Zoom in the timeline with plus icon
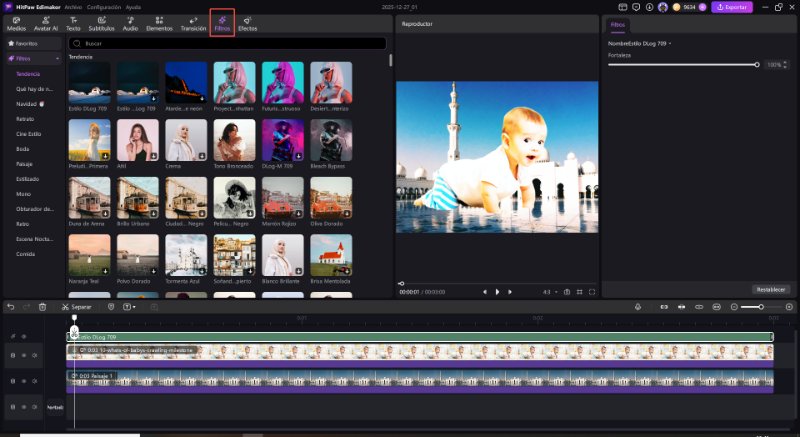 (x=789, y=307)
